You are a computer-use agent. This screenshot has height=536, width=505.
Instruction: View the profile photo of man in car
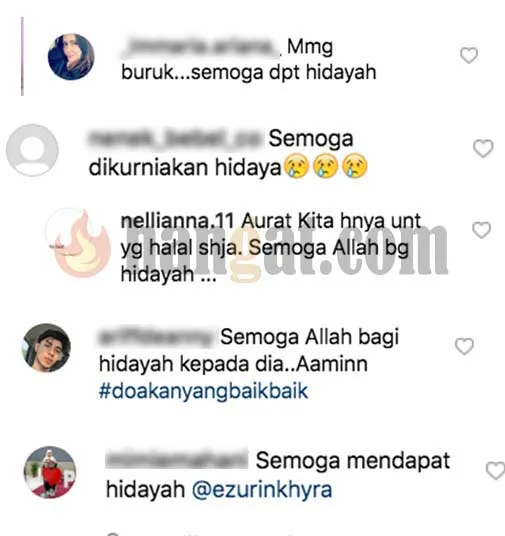click(x=46, y=348)
